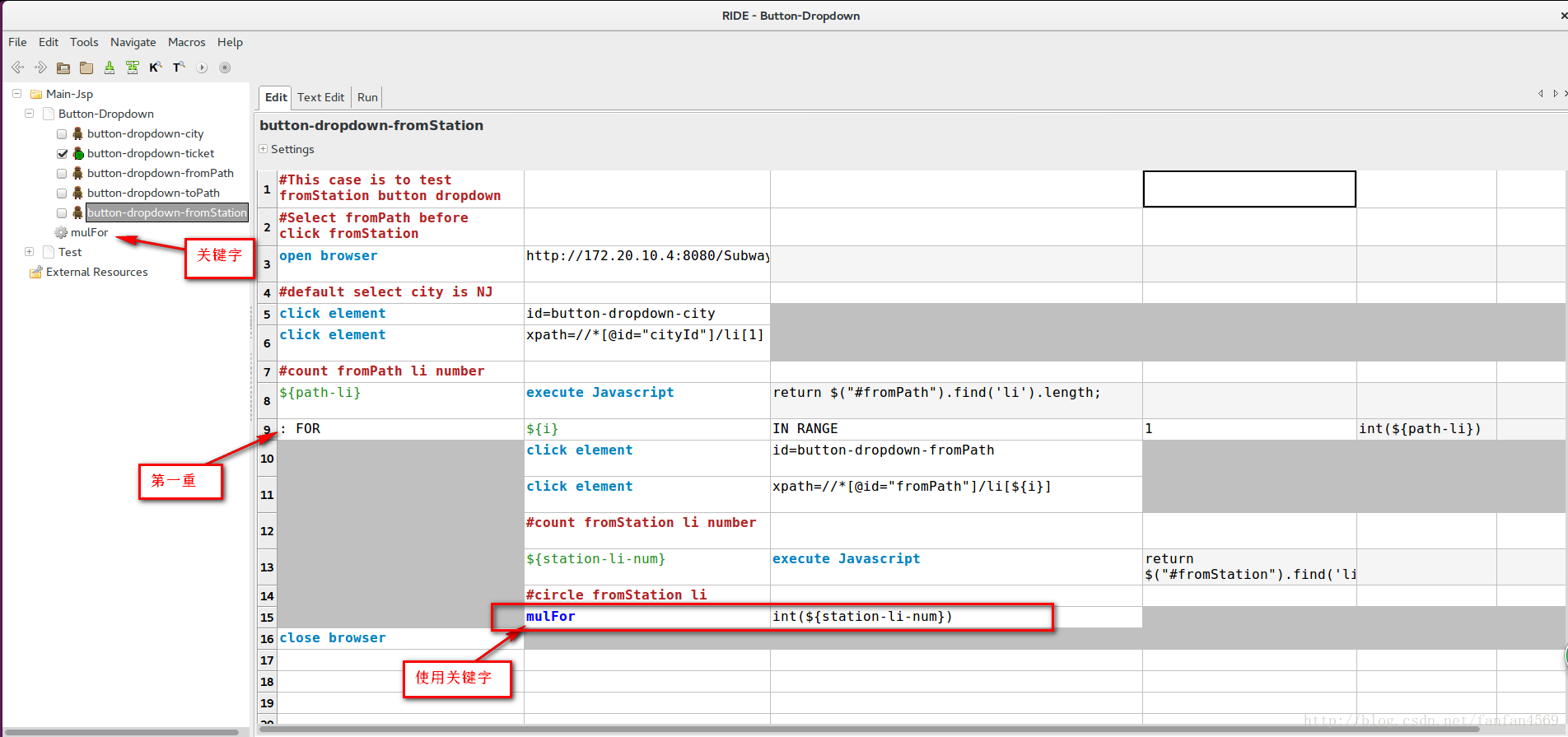This screenshot has width=1568, height=737.
Task: Select the mulFor user keyword
Action: [x=89, y=232]
